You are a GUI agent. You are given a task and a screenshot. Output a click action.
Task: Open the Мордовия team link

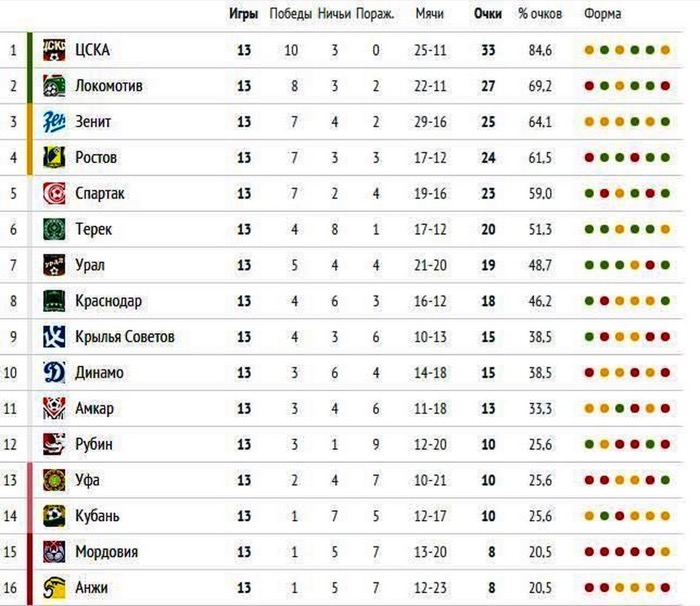(107, 552)
